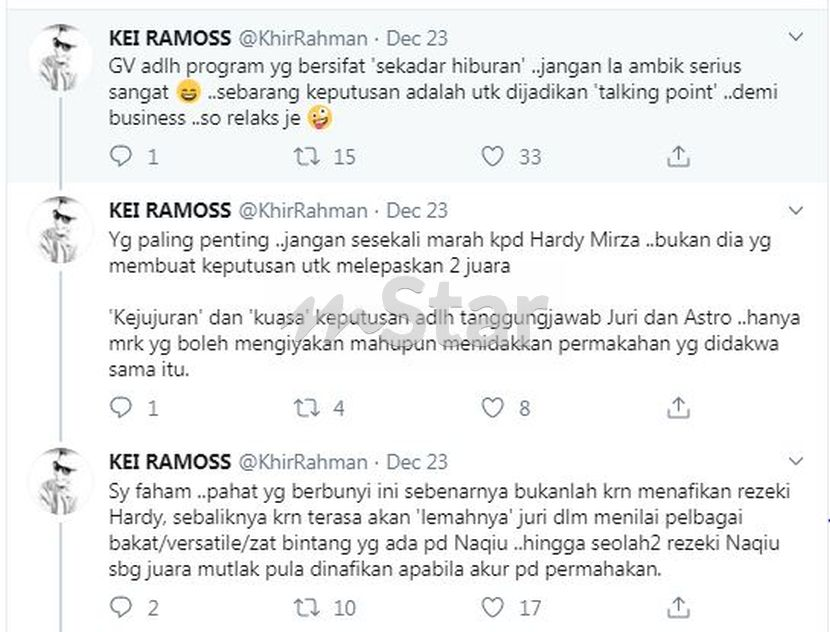Retweet the tweet with 10 retweets

307,607
